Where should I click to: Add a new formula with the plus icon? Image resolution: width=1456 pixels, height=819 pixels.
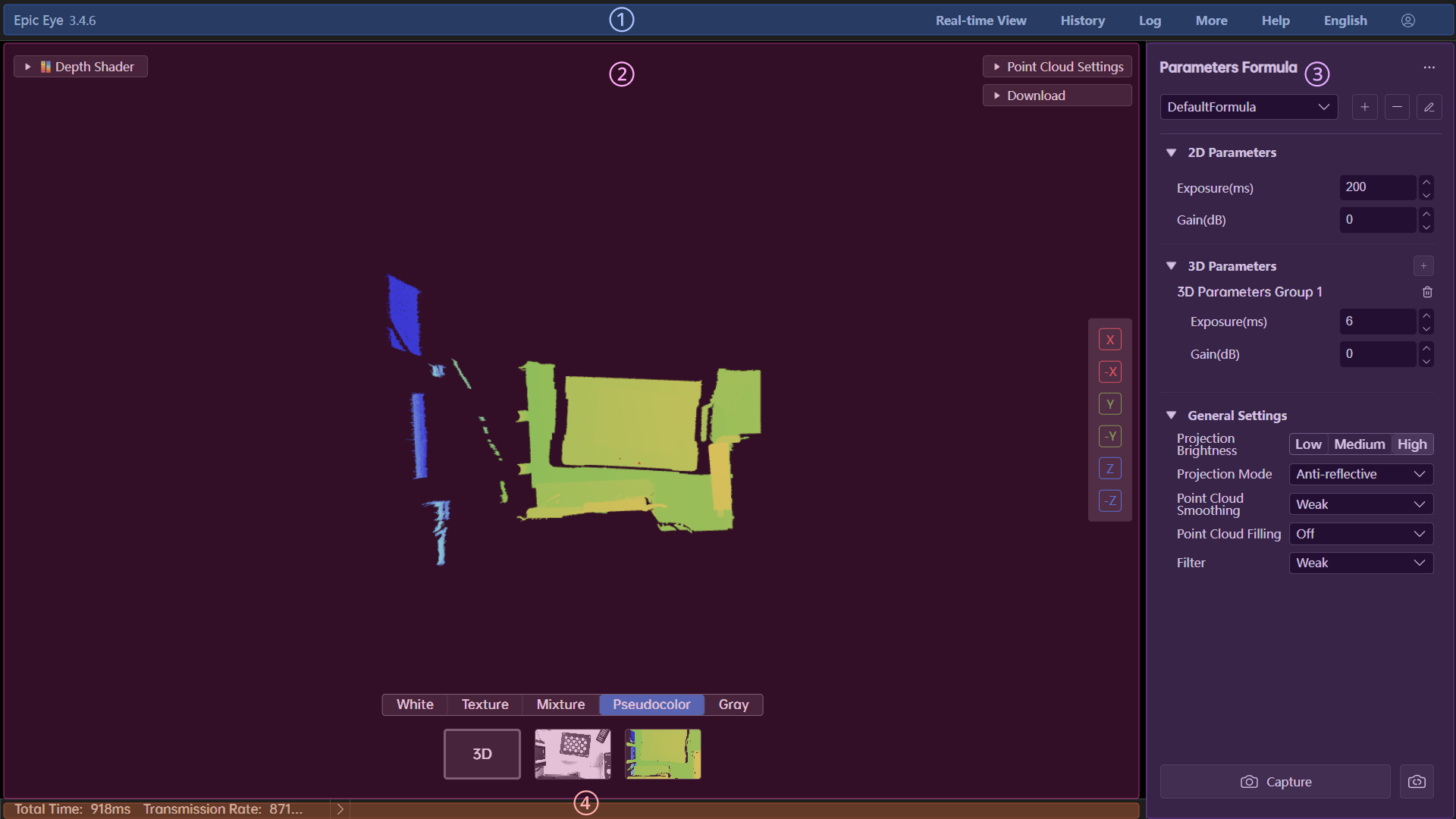1364,107
